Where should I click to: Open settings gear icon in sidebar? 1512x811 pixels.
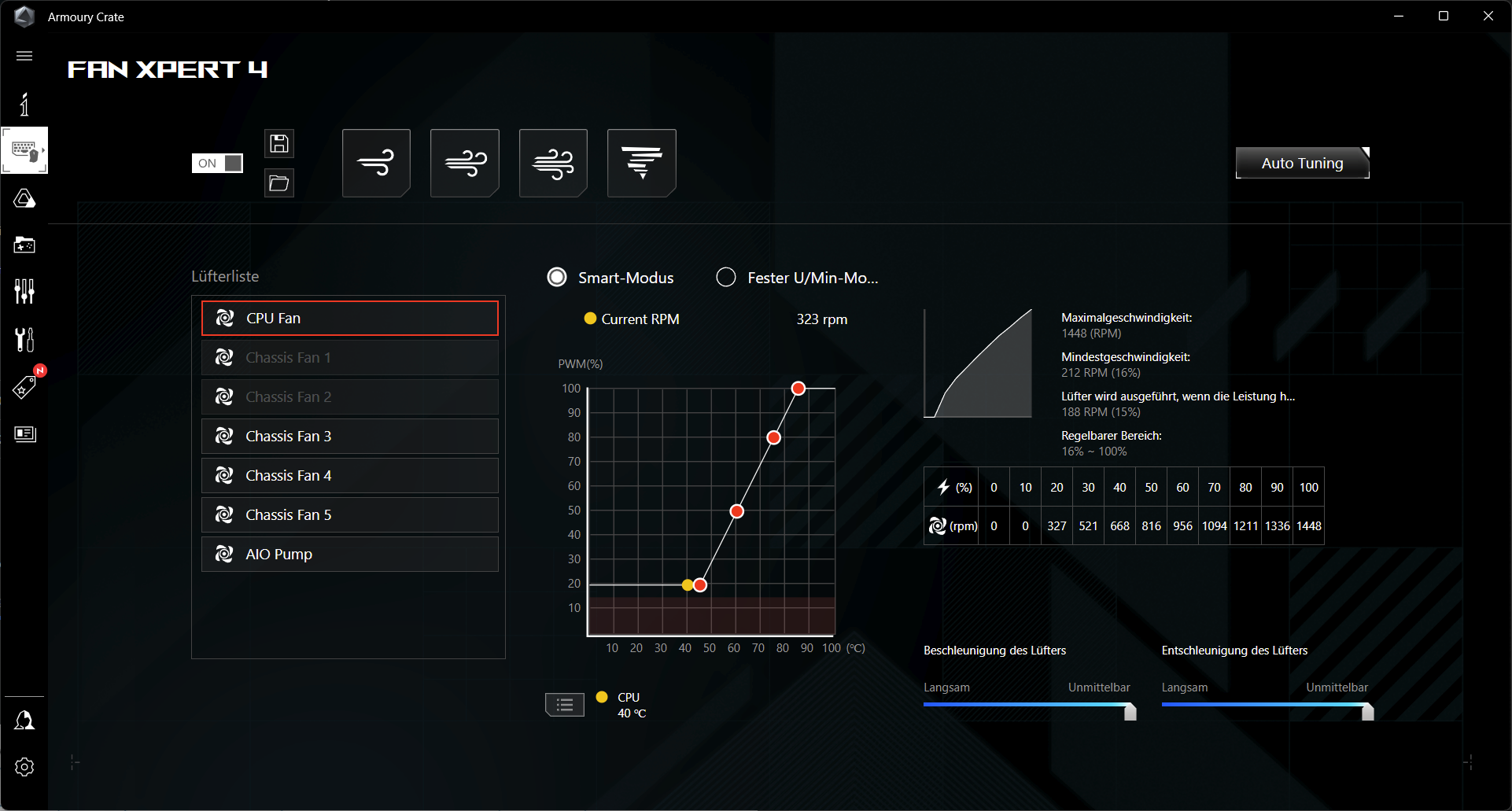24,767
